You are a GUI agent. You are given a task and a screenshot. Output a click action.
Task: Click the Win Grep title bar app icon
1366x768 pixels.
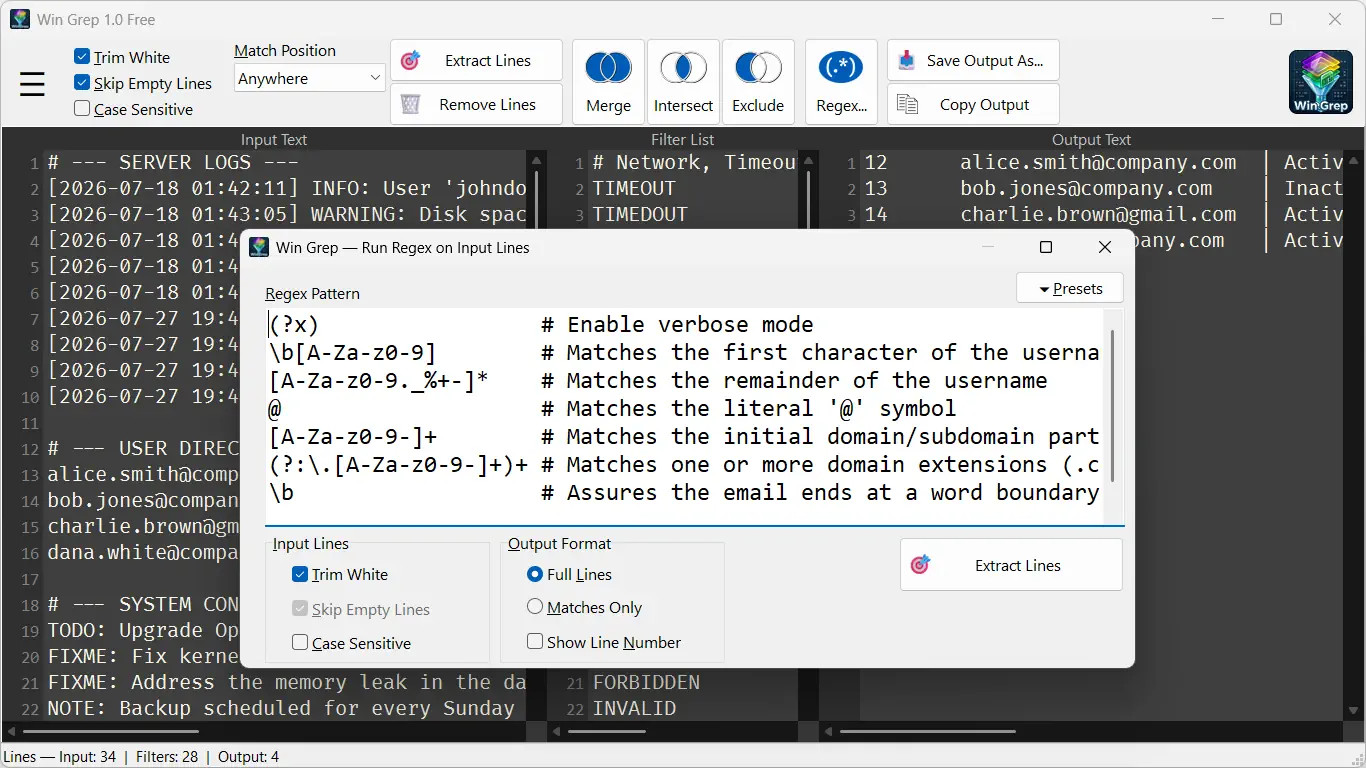20,19
